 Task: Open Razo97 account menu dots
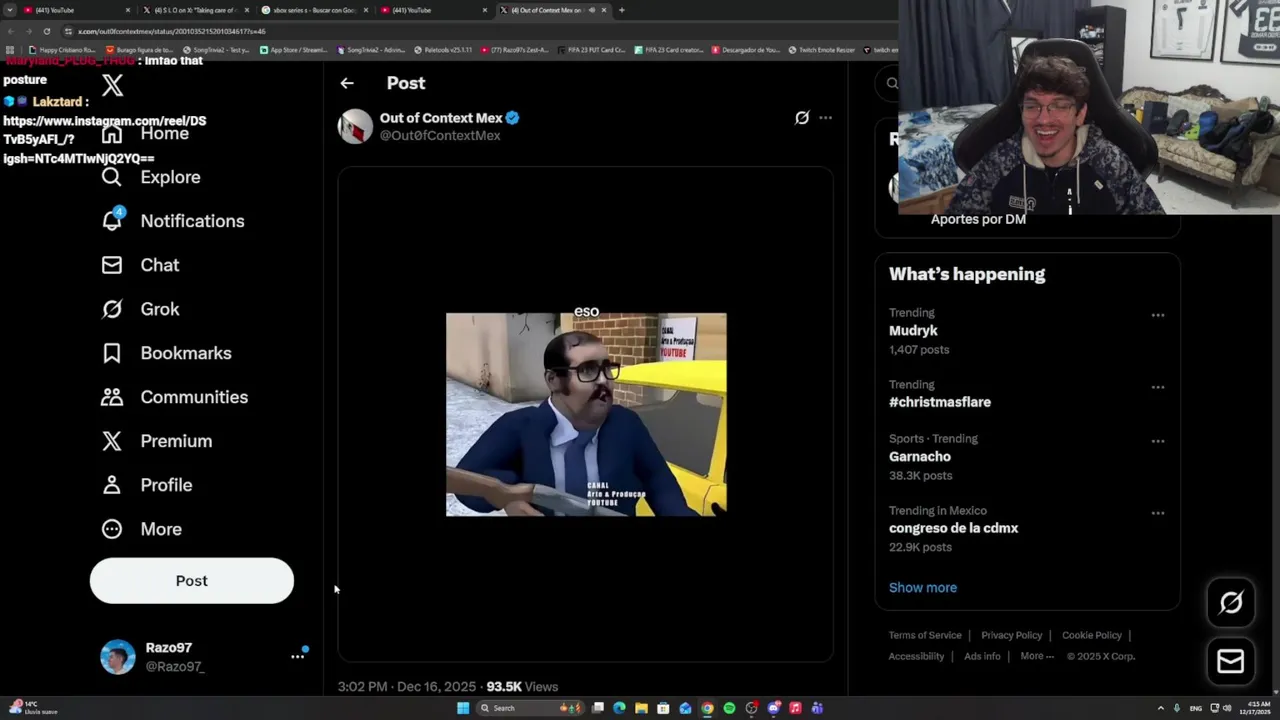297,656
